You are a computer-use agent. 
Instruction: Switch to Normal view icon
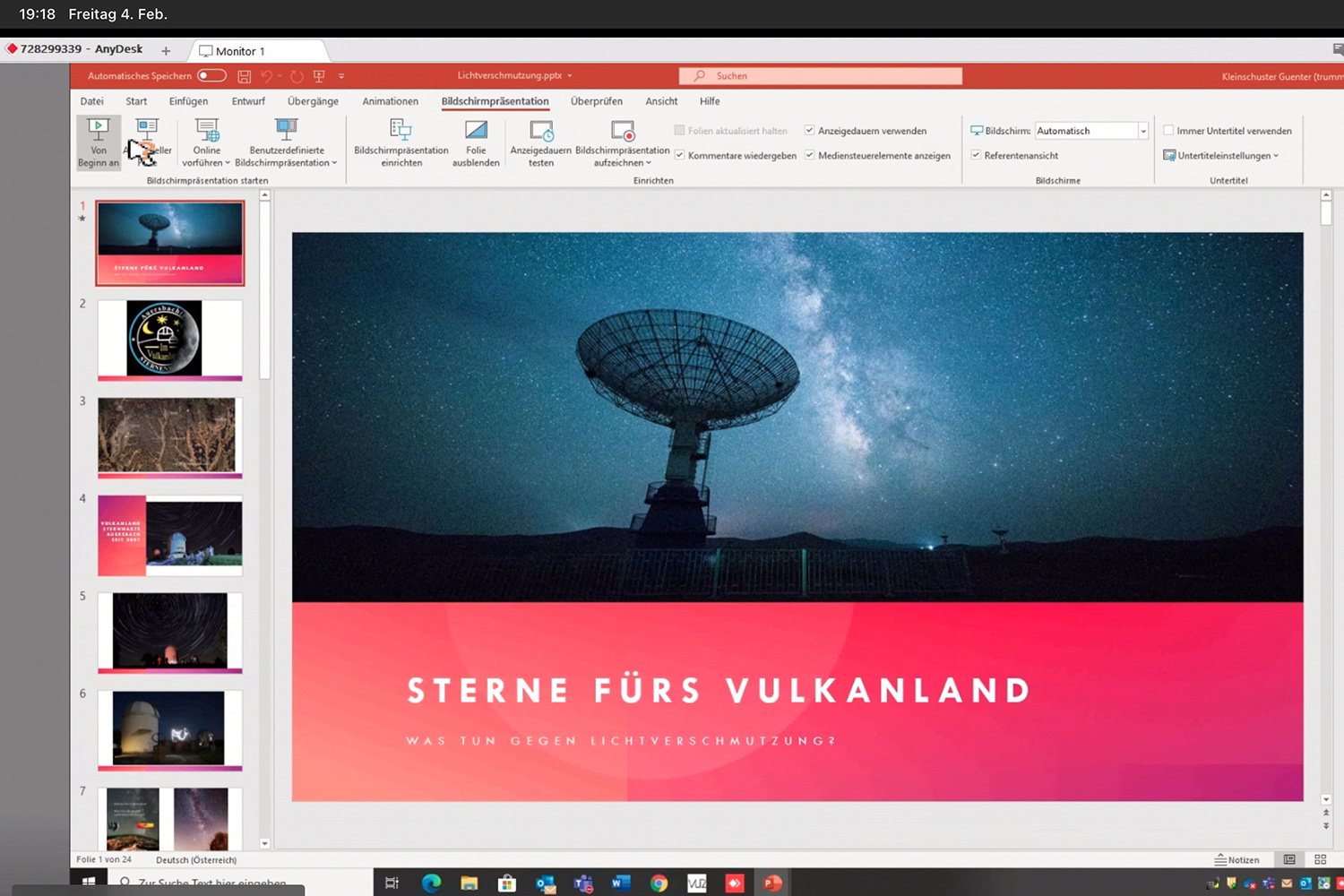(x=1289, y=859)
